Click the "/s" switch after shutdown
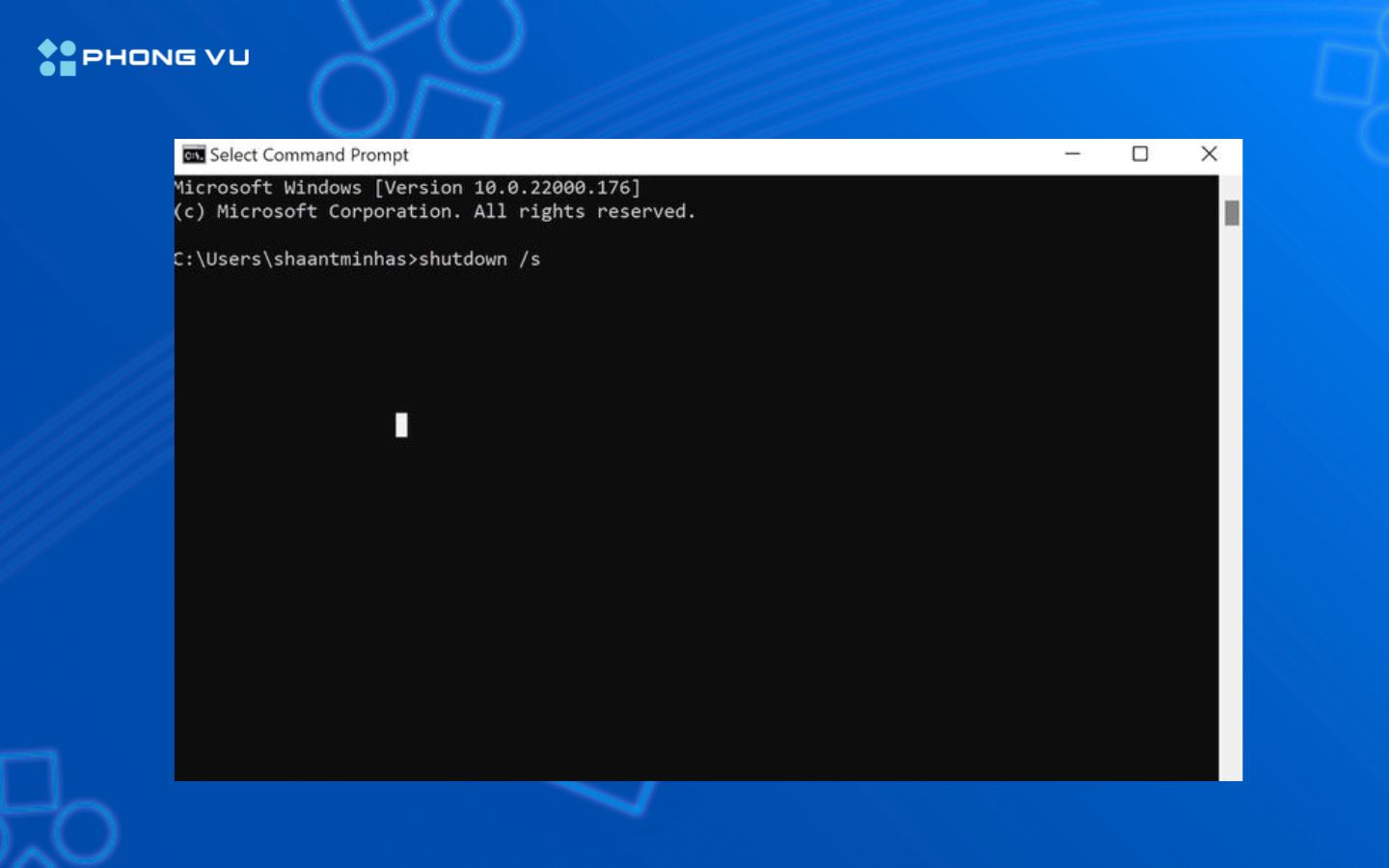The image size is (1389, 868). click(530, 259)
